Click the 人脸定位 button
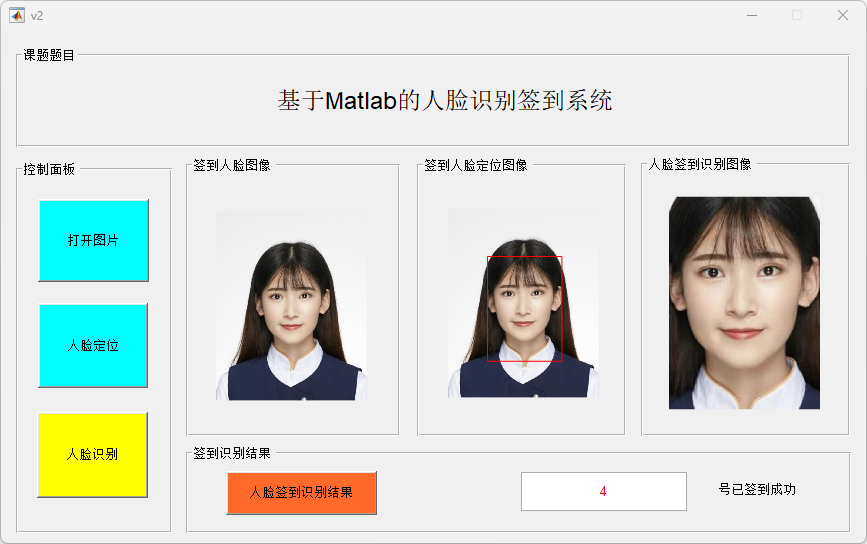 93,346
